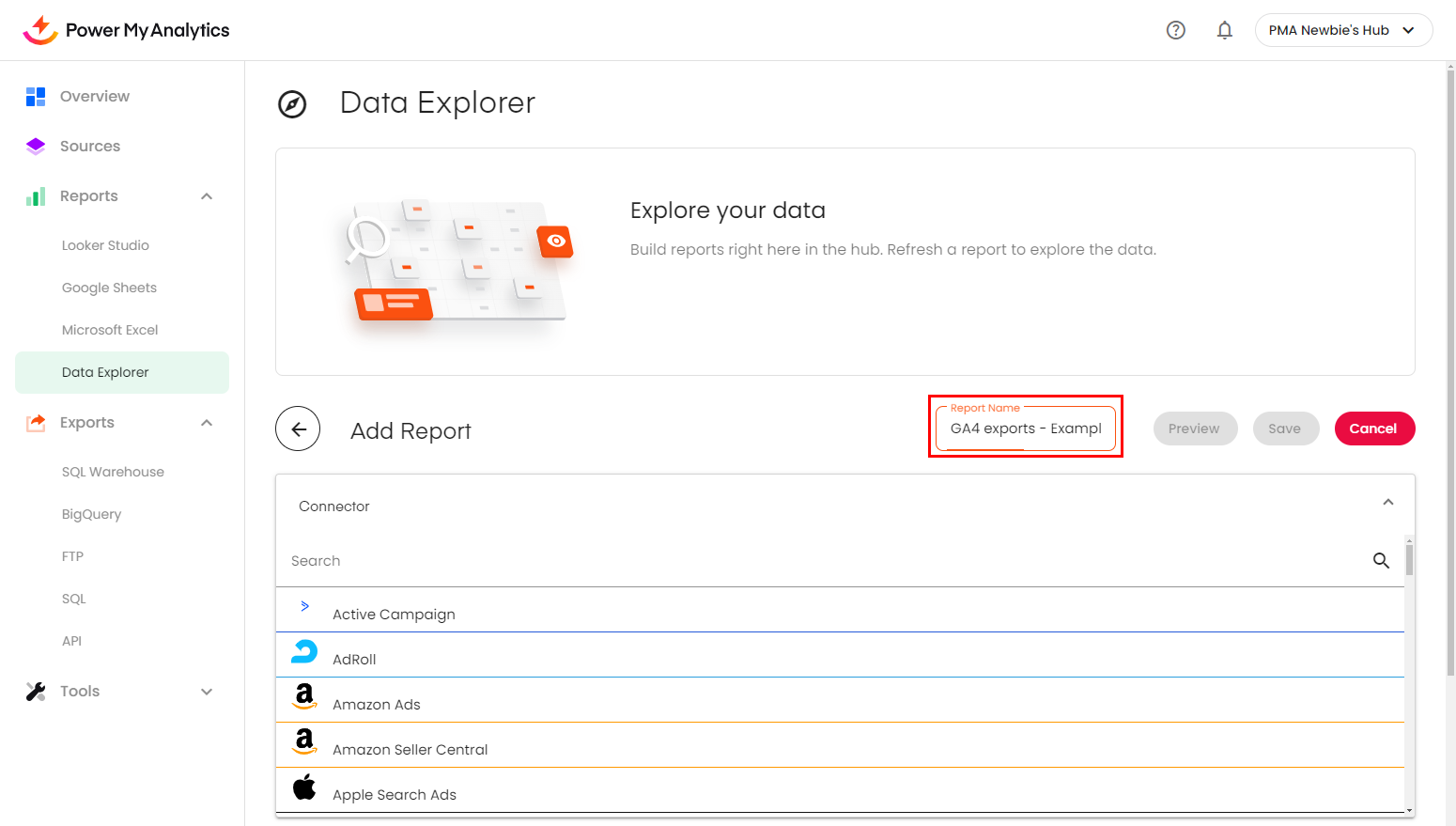1456x826 pixels.
Task: Collapse the Exports sidebar section
Action: 207,423
